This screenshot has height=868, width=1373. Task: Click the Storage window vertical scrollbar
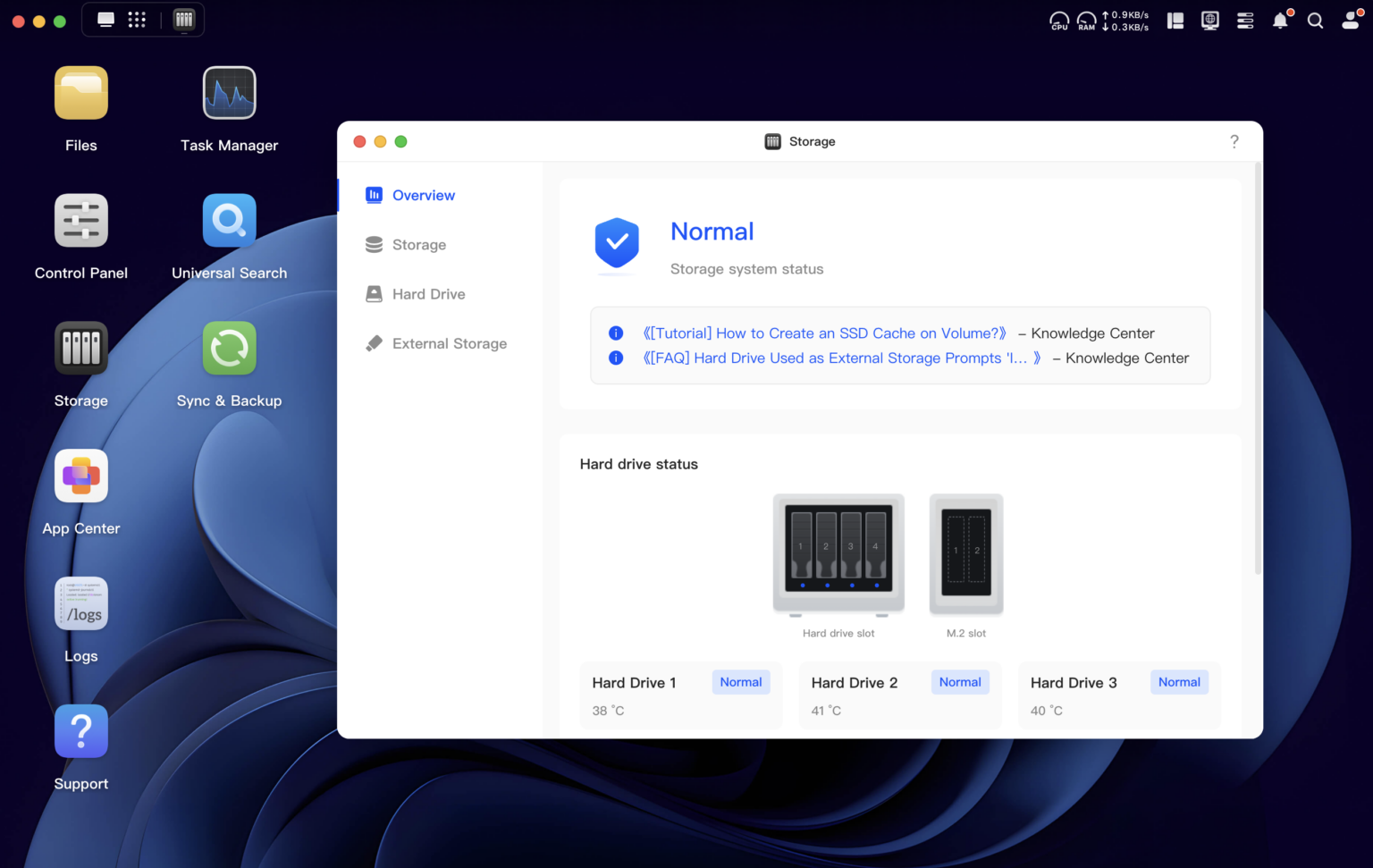1258,368
